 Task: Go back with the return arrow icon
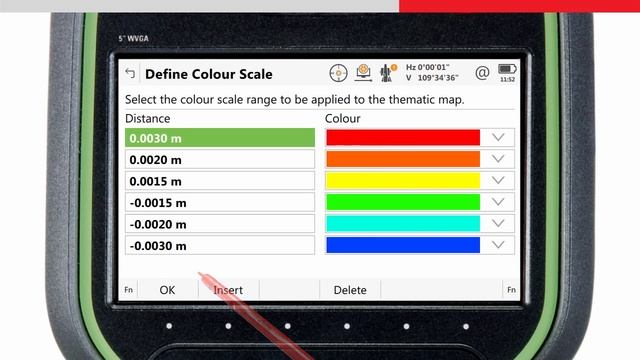130,73
